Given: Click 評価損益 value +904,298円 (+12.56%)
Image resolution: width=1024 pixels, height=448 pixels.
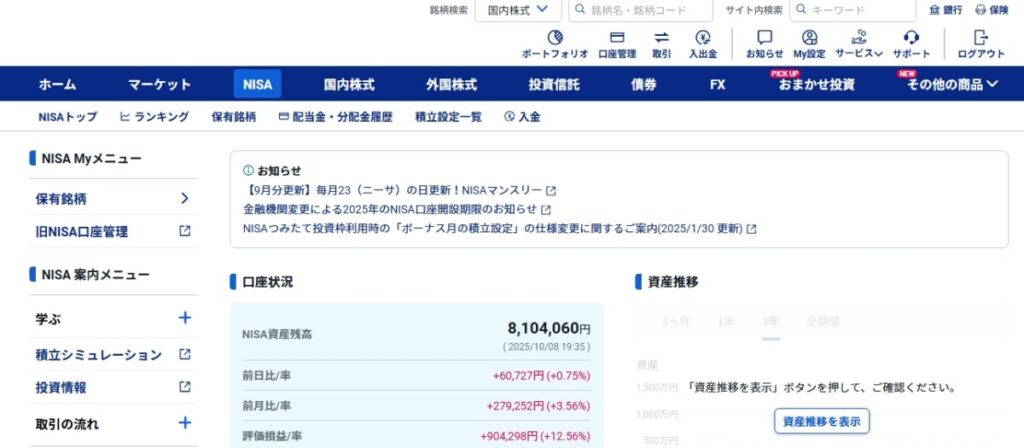Looking at the screenshot, I should click(x=535, y=436).
